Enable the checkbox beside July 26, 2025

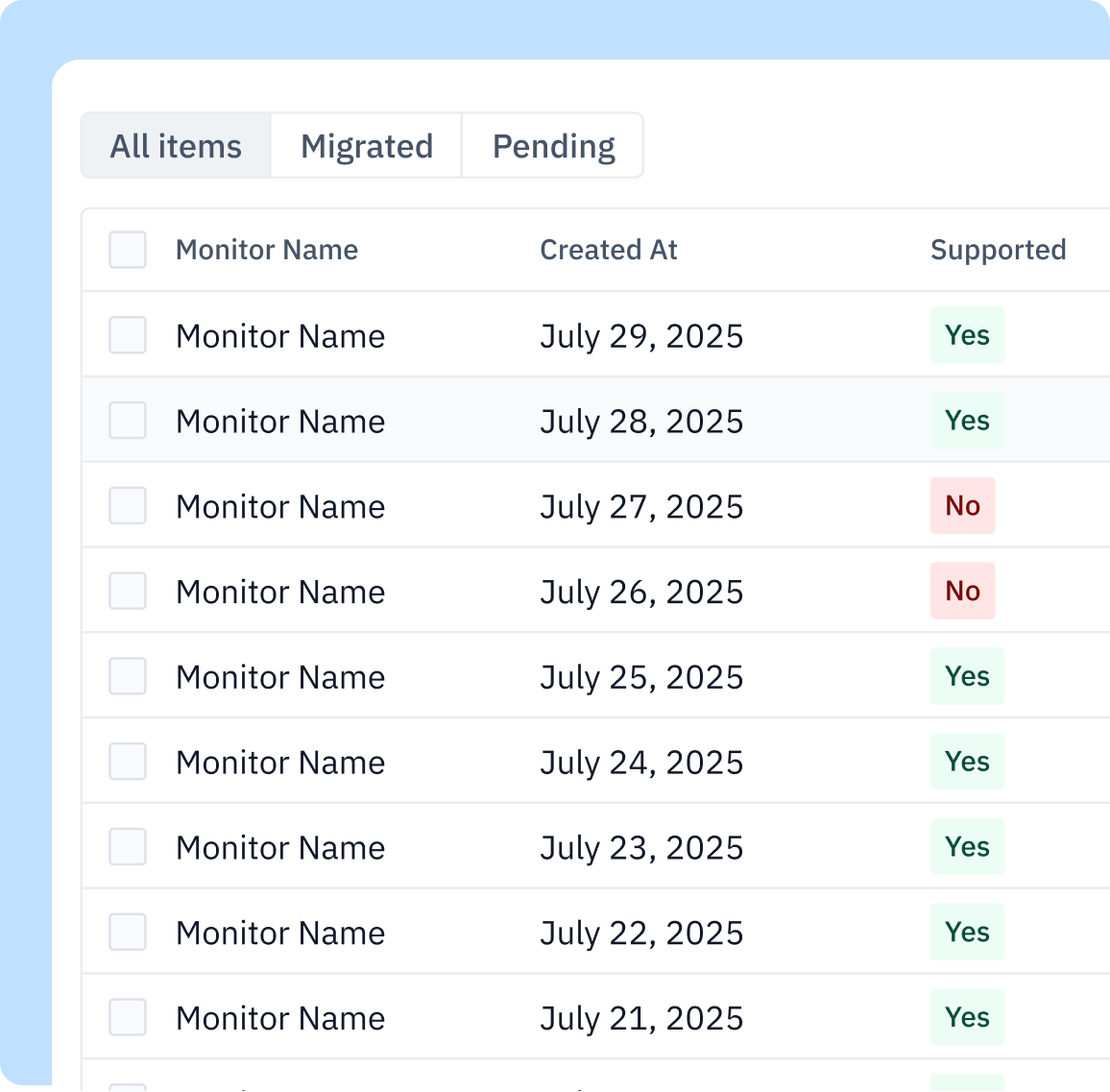click(127, 591)
